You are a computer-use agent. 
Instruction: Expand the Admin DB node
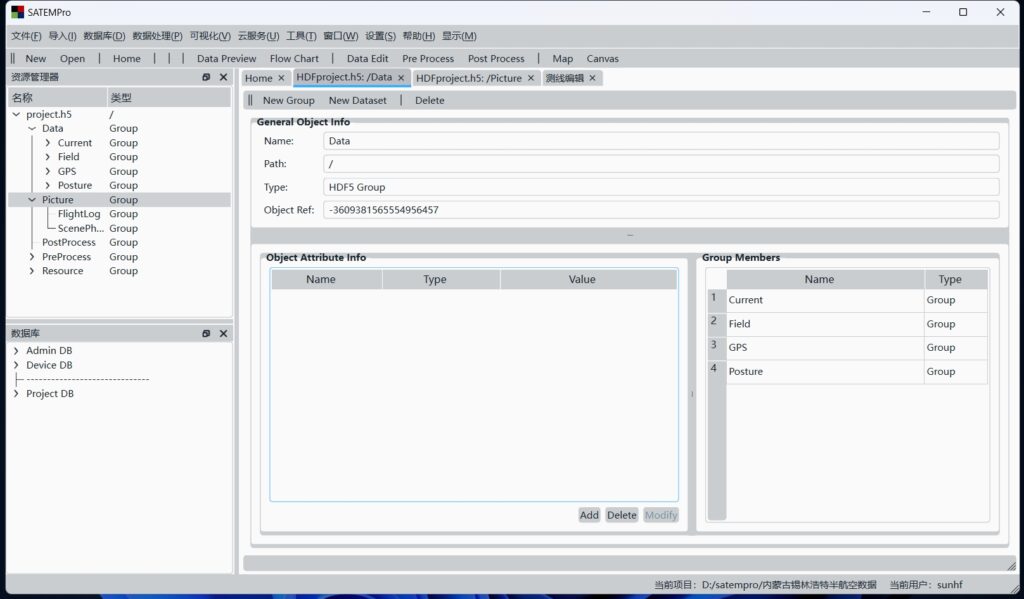(16, 351)
